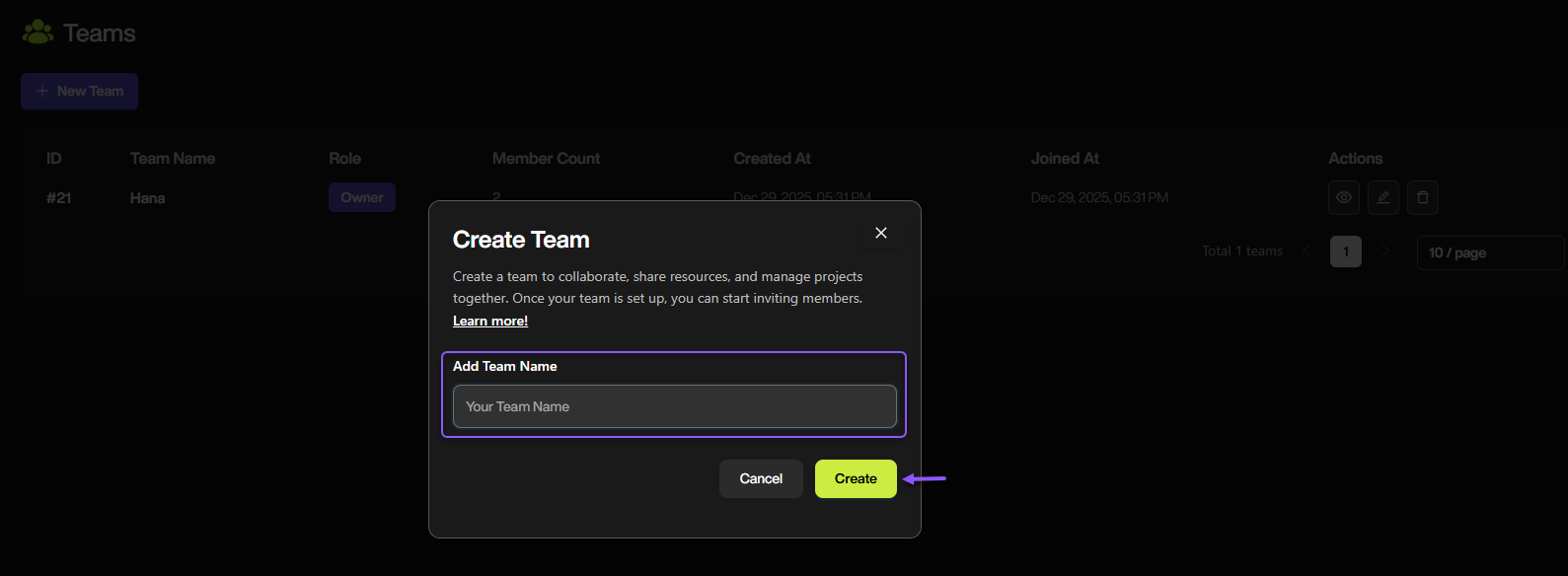
Task: Click the Created At column header
Action: (x=772, y=158)
